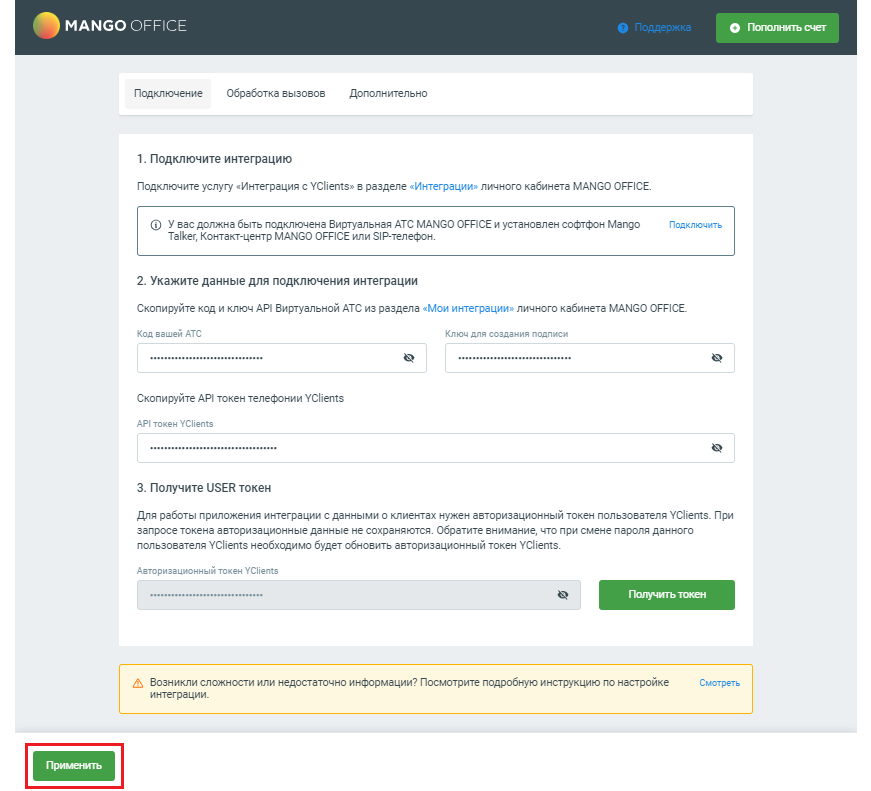Focus the Код вашей АТС input field
This screenshot has width=871, height=791.
(x=282, y=358)
